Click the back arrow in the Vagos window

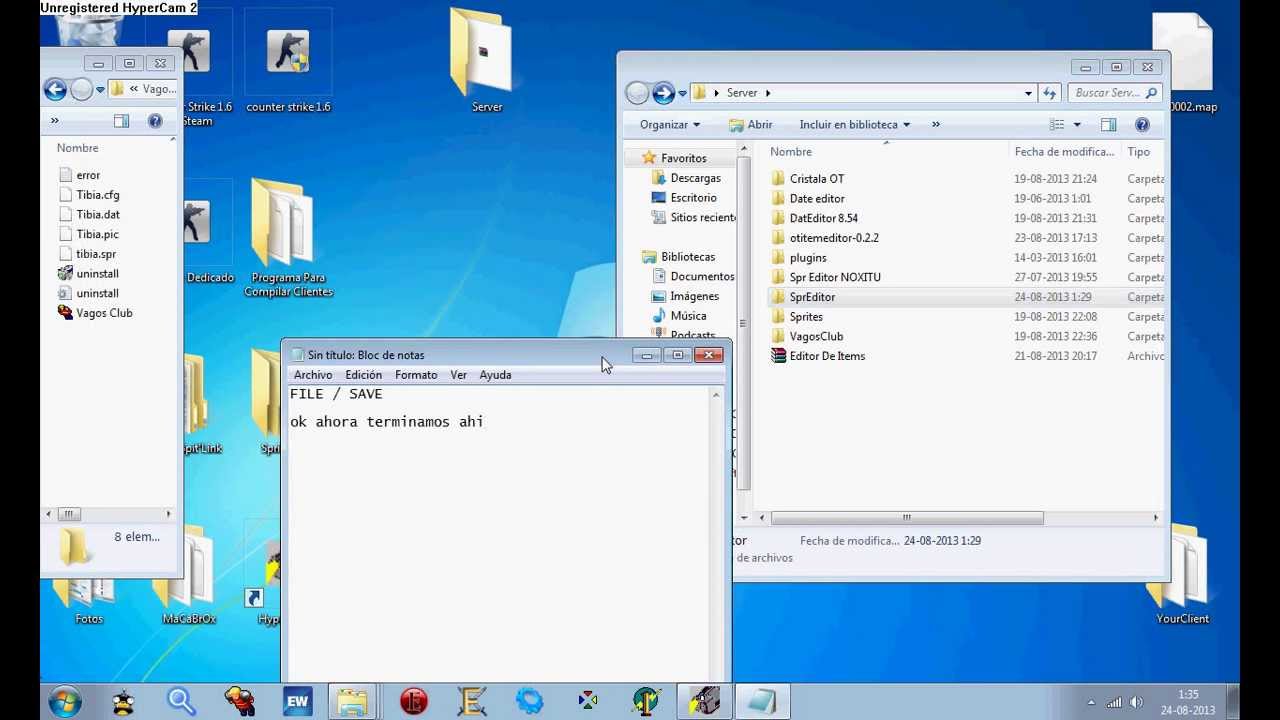click(x=55, y=89)
